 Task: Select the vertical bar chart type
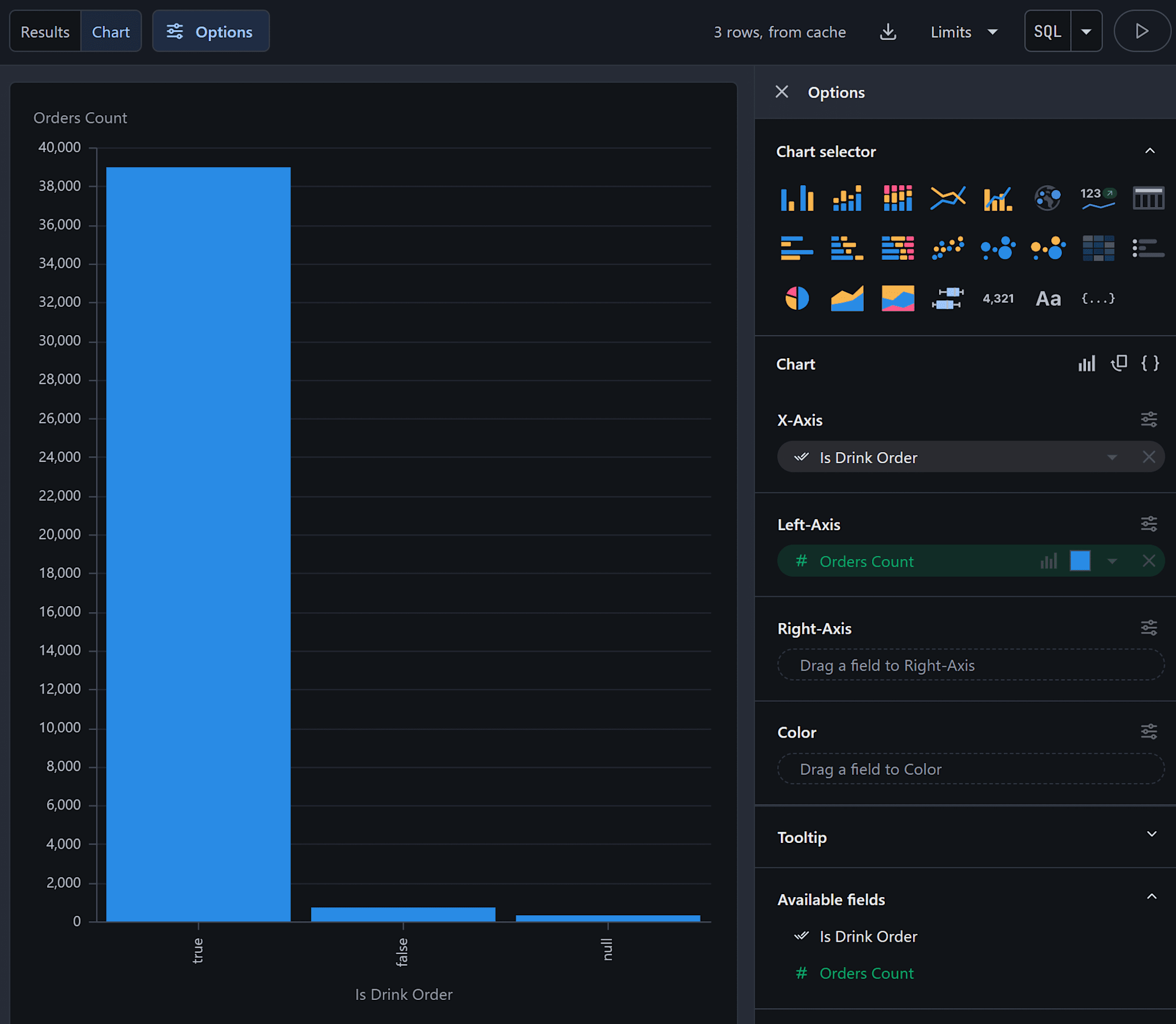coord(797,198)
